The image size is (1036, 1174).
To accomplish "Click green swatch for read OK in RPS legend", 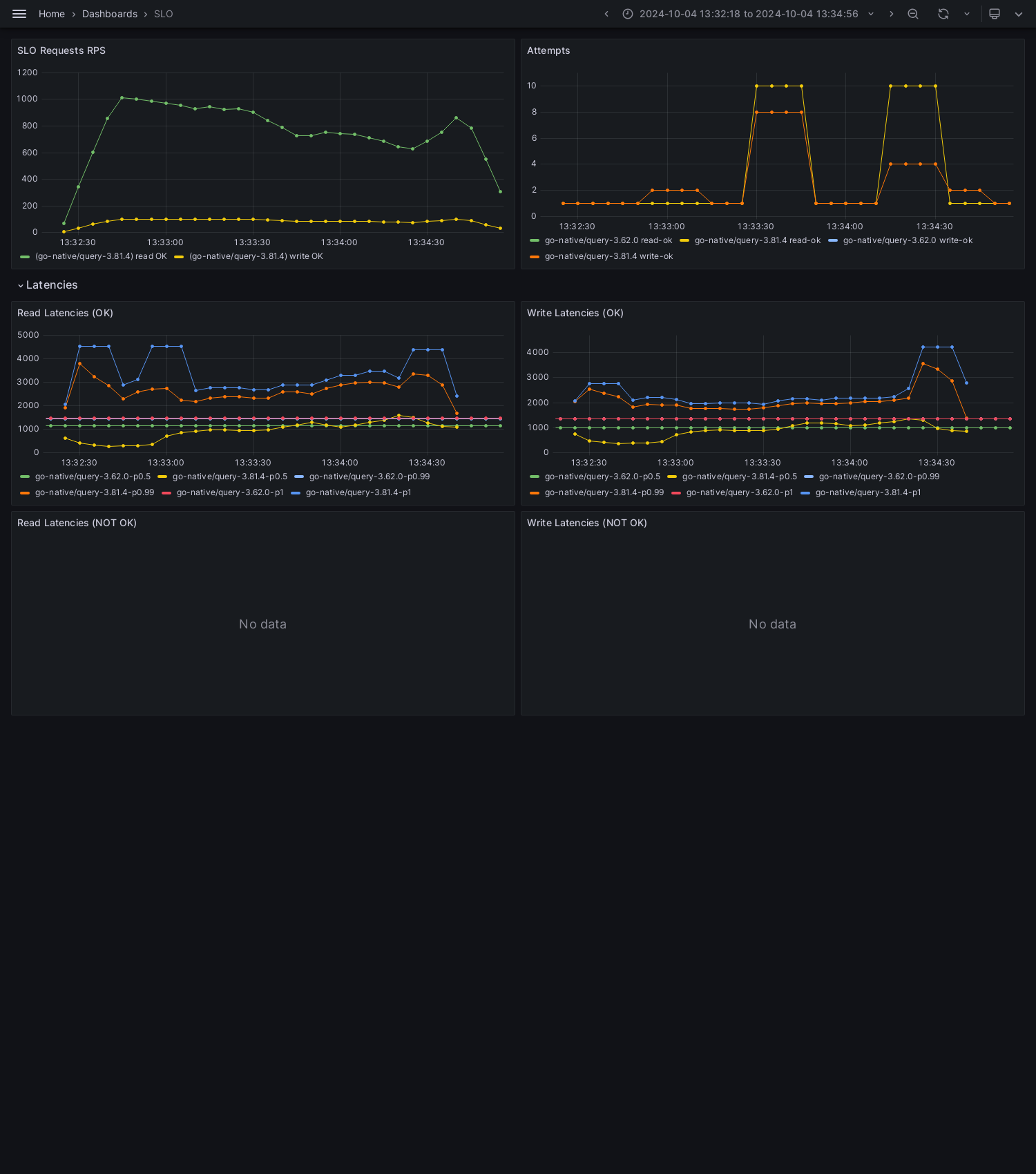I will click(x=25, y=257).
